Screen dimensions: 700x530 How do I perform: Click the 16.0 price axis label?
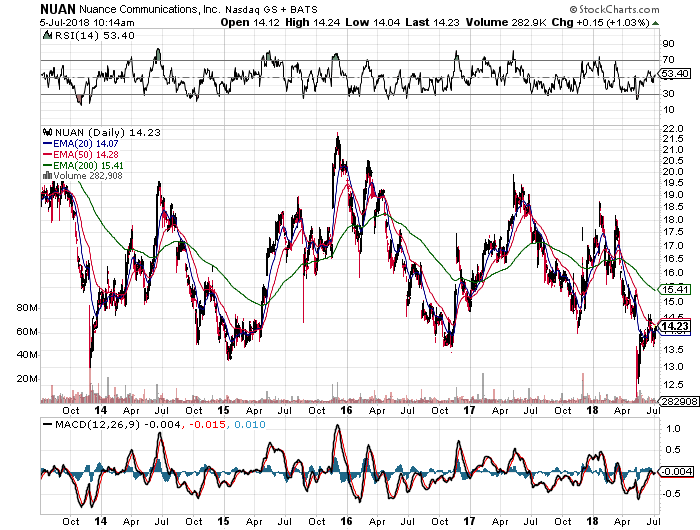[x=673, y=273]
